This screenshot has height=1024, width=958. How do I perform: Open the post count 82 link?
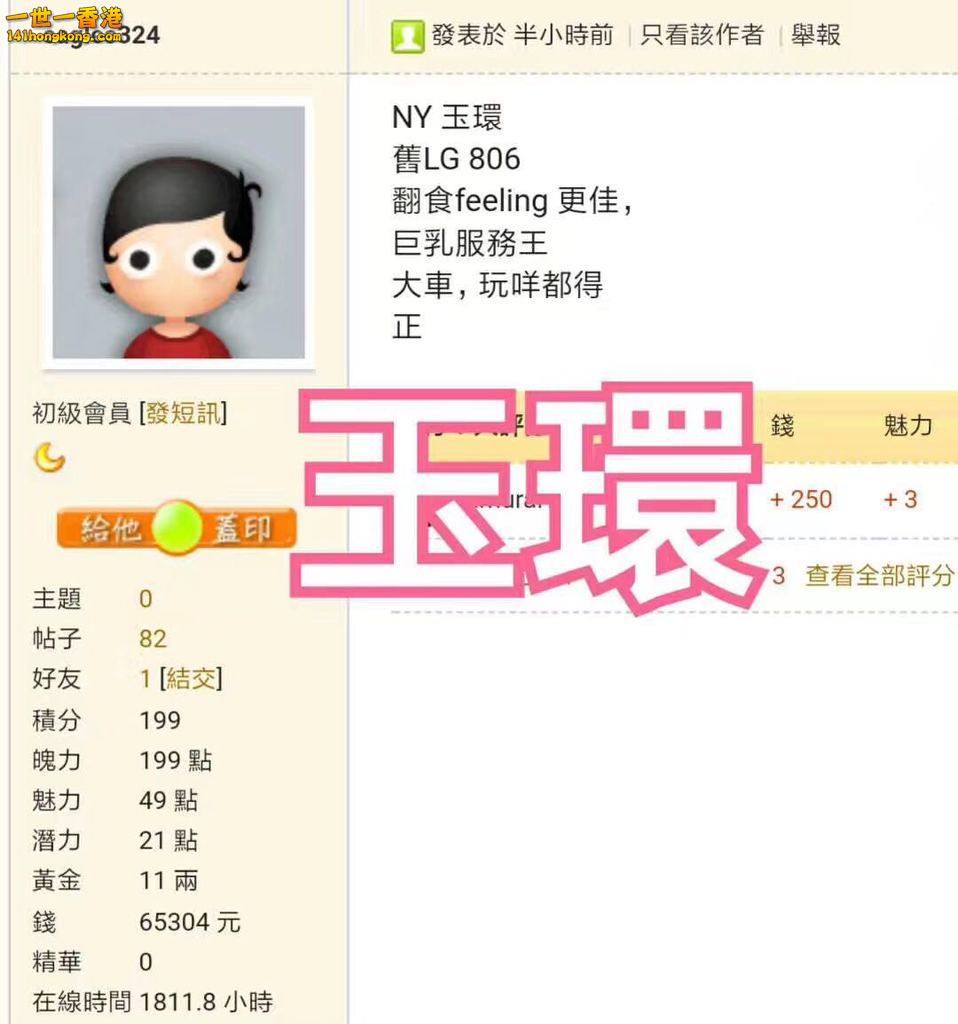(x=153, y=639)
